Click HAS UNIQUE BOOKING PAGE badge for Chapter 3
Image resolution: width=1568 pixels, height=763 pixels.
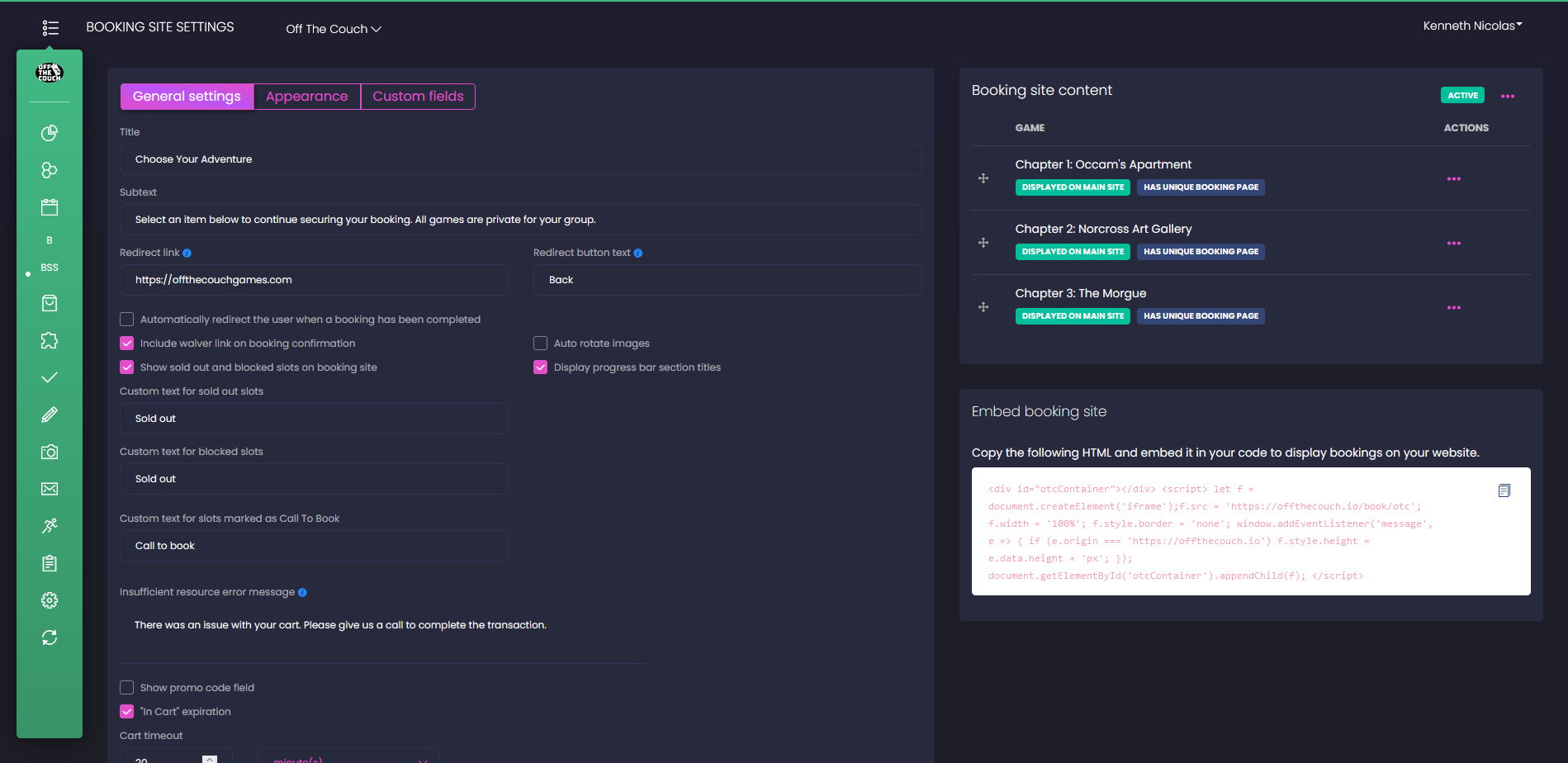pyautogui.click(x=1201, y=316)
